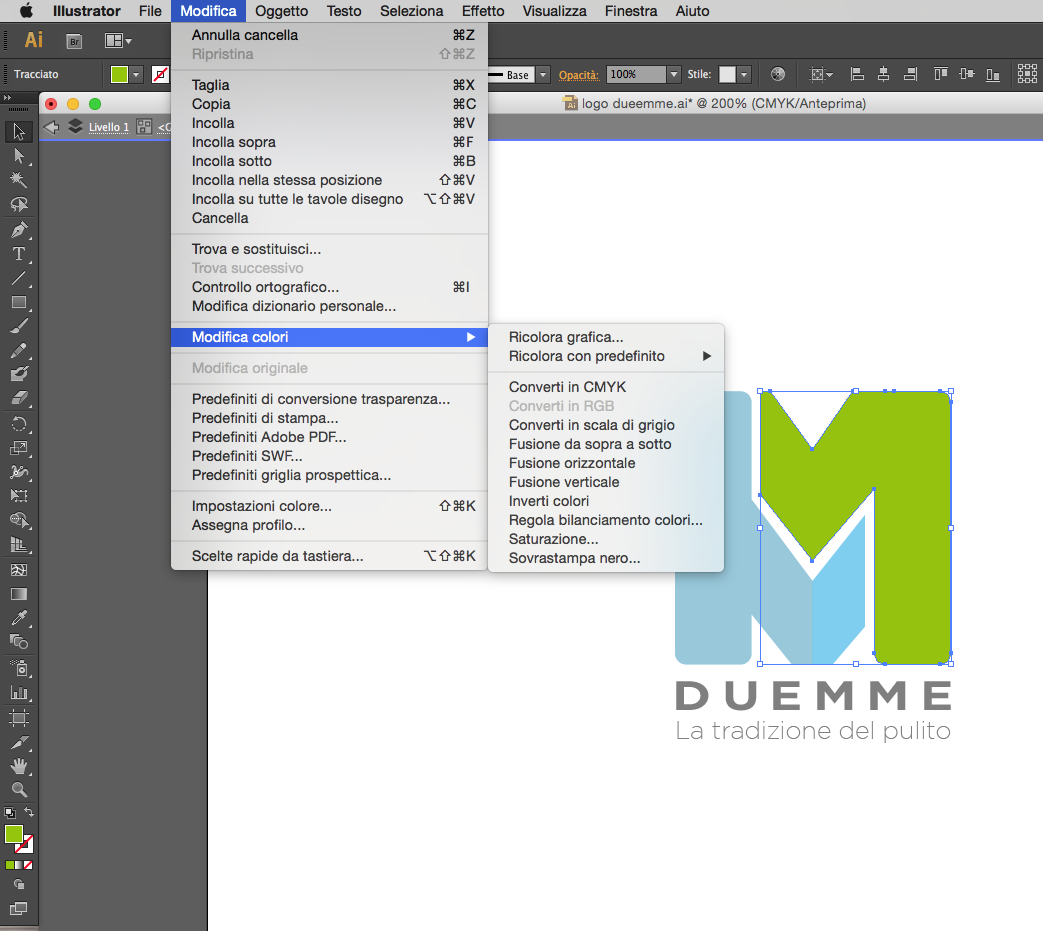Screen dimensions: 1043x931
Task: Click vertical align center icon
Action: point(967,74)
